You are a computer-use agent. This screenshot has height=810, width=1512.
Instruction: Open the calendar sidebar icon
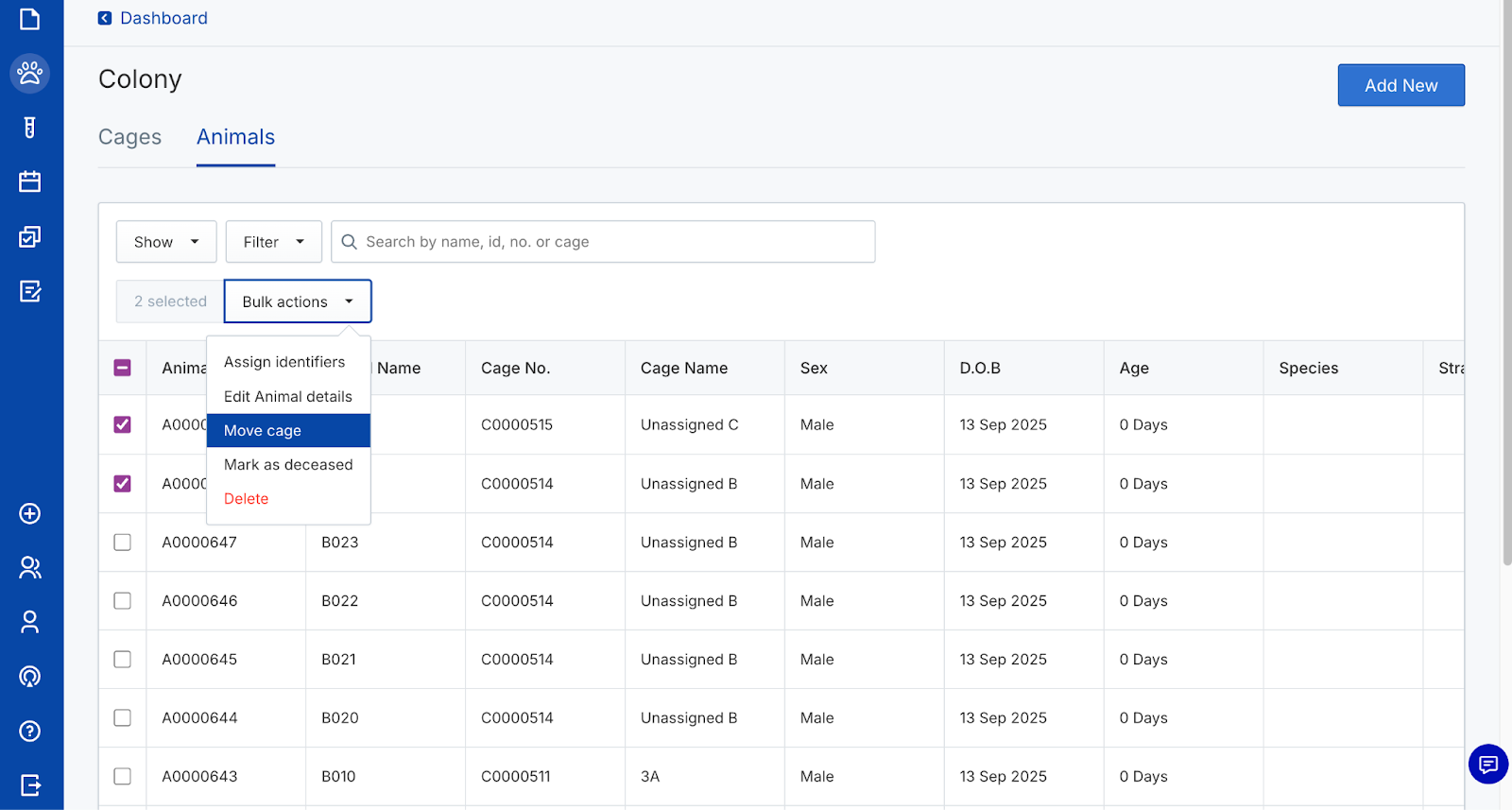[x=30, y=181]
